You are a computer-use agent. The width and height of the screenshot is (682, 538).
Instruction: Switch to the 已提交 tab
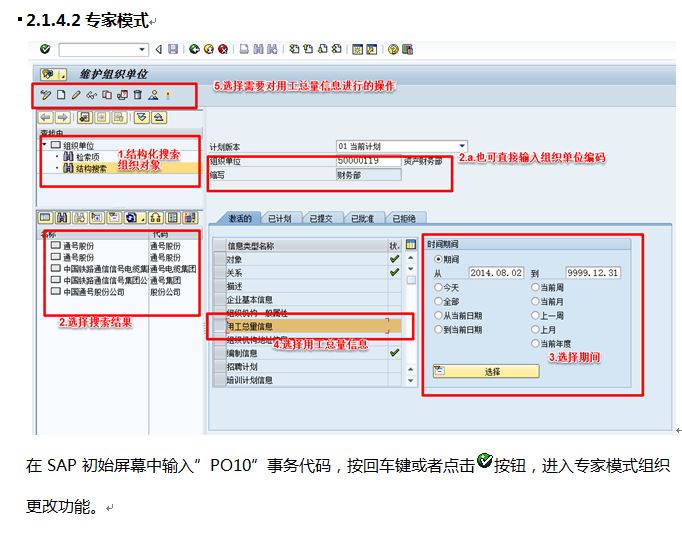321,218
